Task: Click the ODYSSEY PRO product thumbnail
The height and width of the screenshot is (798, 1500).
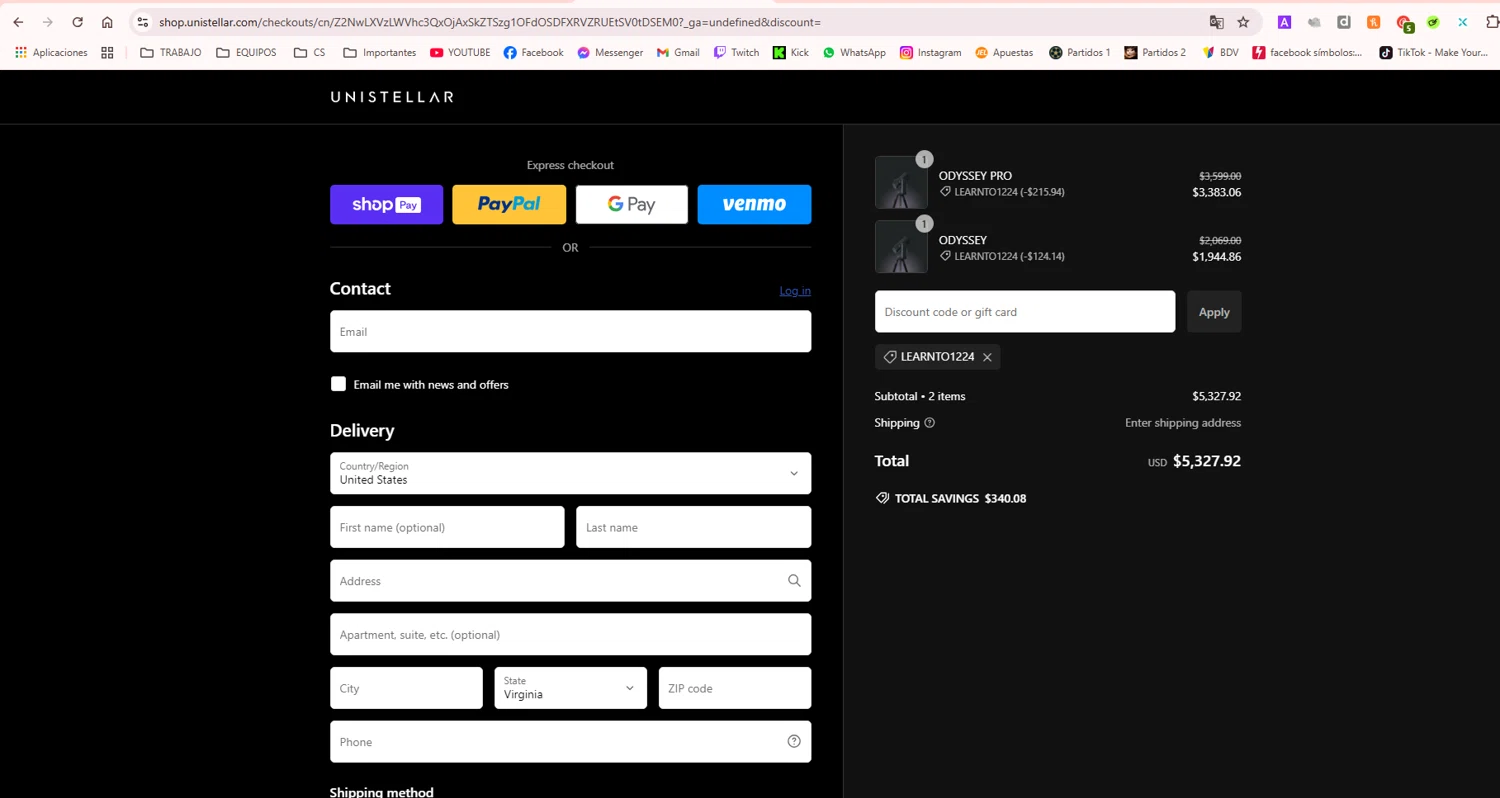Action: click(901, 182)
